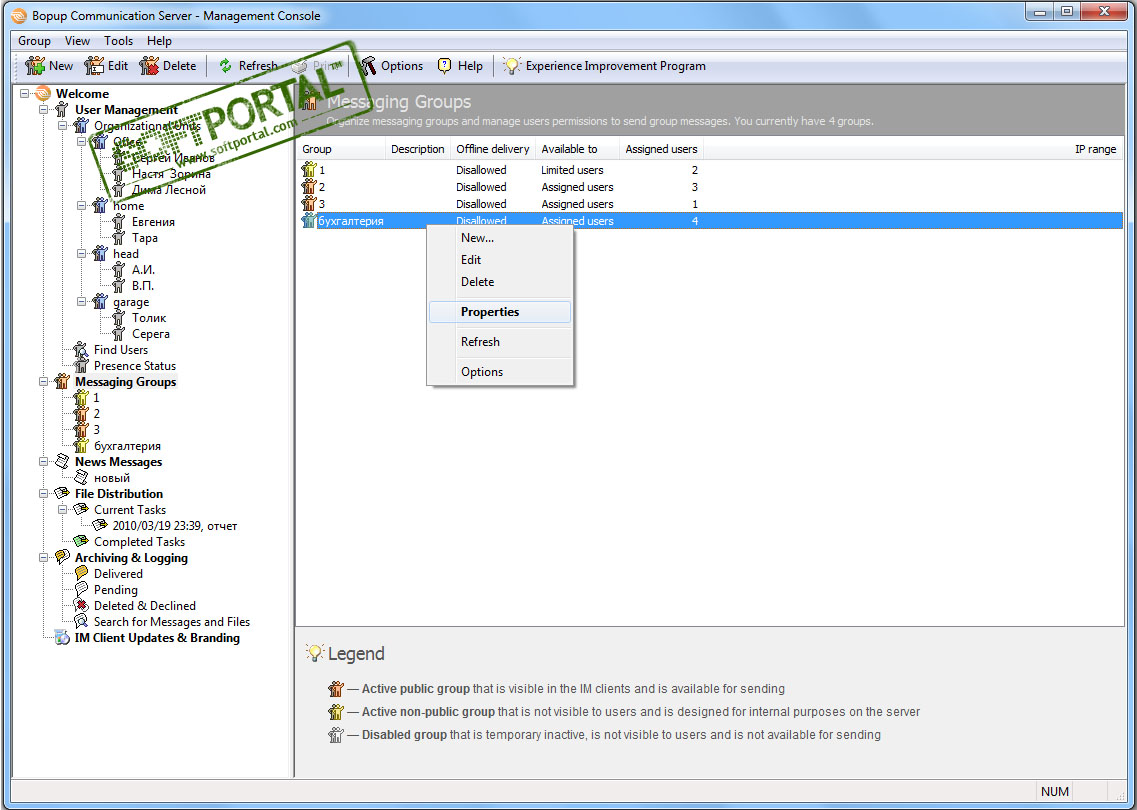Choose New... from the context menu
This screenshot has height=810, width=1137.
tap(500, 238)
